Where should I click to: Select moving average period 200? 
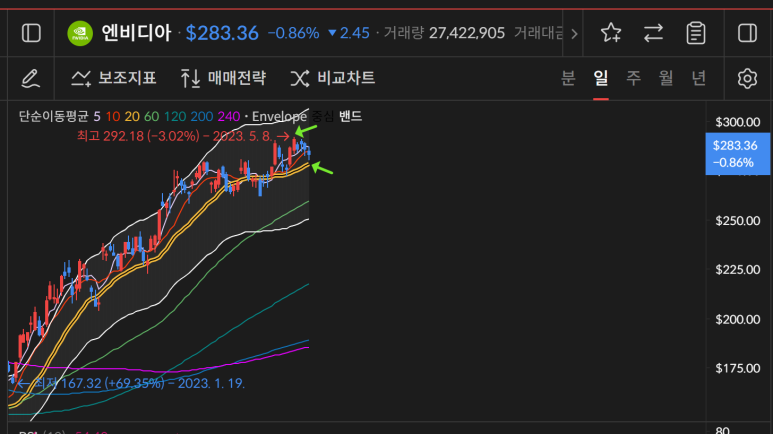click(x=202, y=116)
